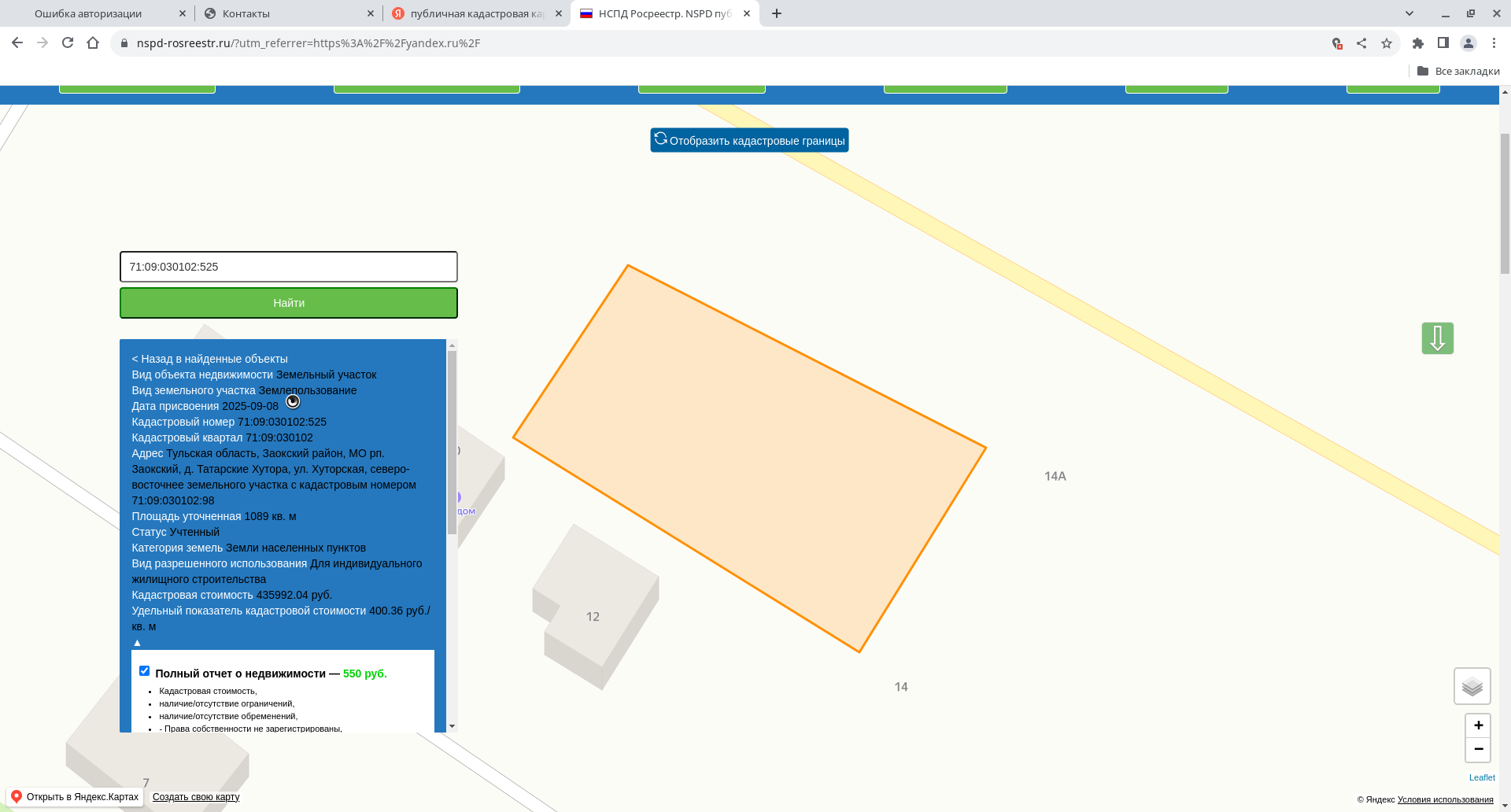Click the green down arrow icon
The height and width of the screenshot is (812, 1511).
[1437, 338]
